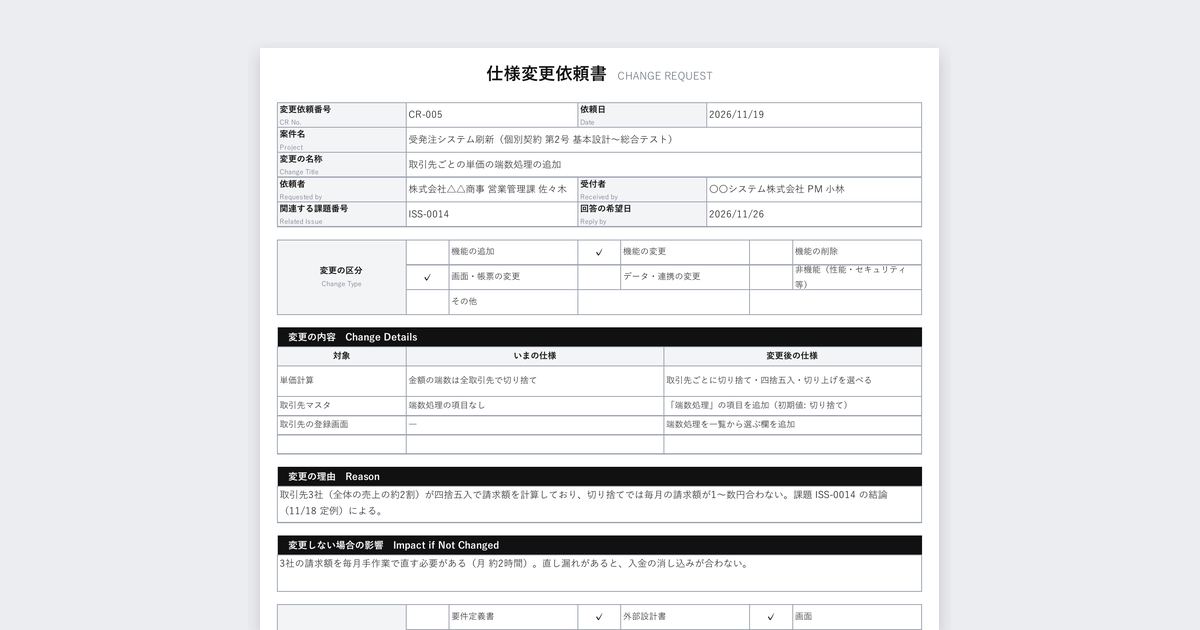The image size is (1200, 630).
Task: Tick the checkbox beside データ・連携の変更
Action: point(599,277)
